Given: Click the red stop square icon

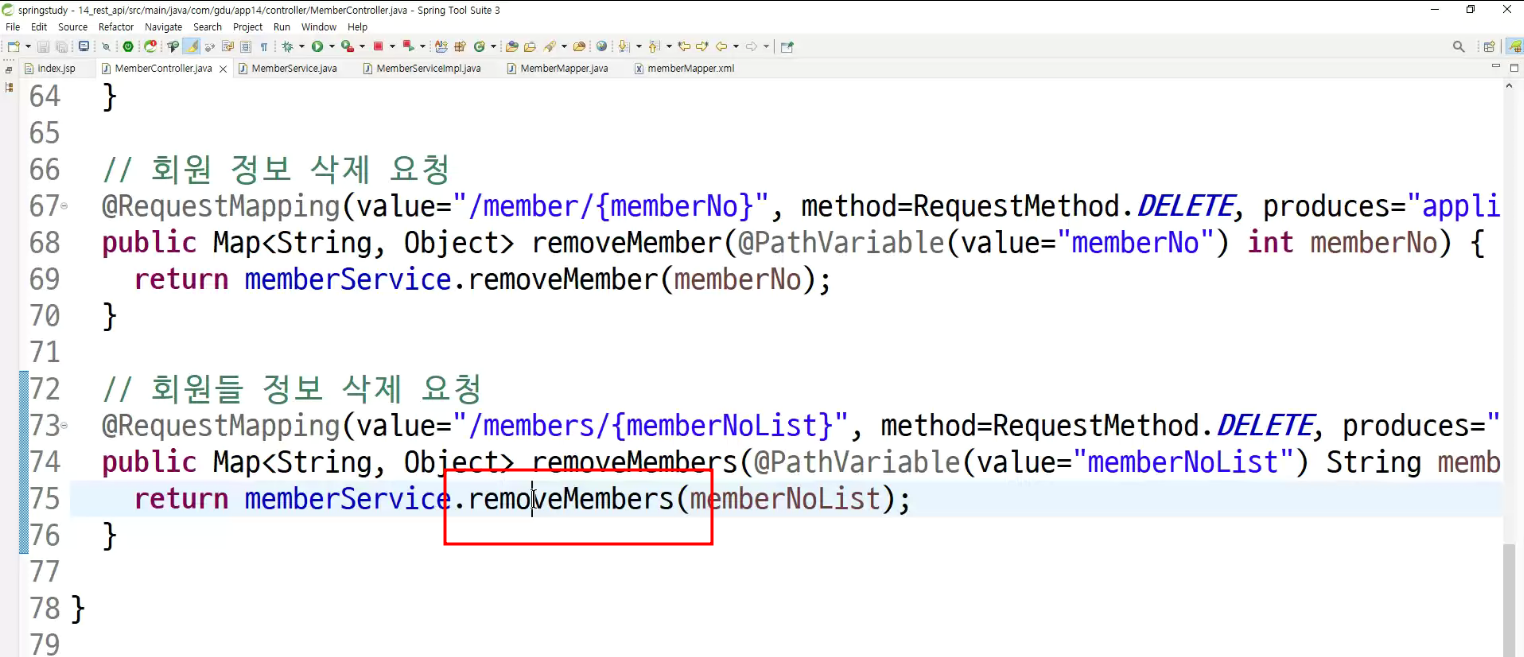Looking at the screenshot, I should [378, 46].
